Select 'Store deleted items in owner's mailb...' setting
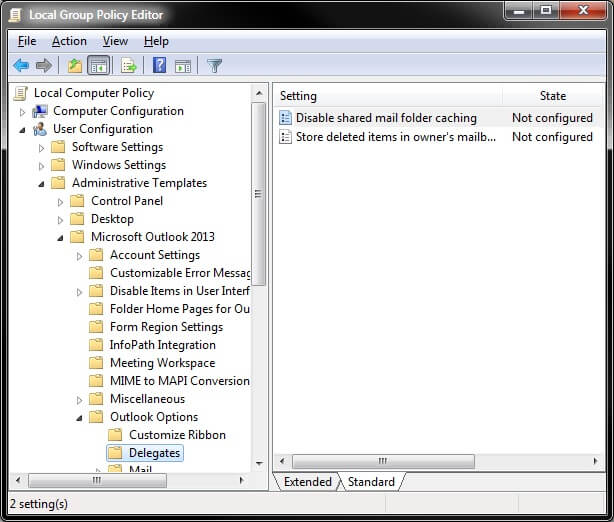 [396, 137]
